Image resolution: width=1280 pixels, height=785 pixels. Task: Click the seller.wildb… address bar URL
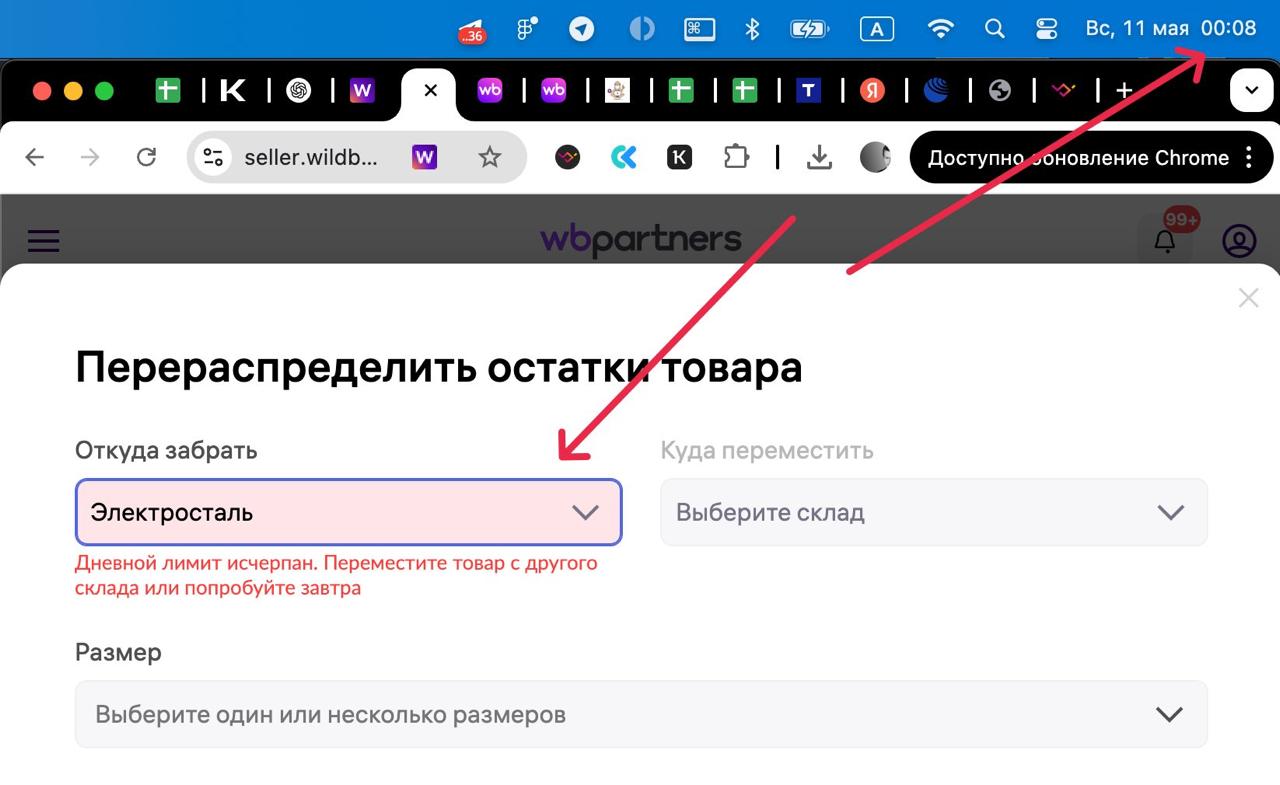click(x=312, y=157)
